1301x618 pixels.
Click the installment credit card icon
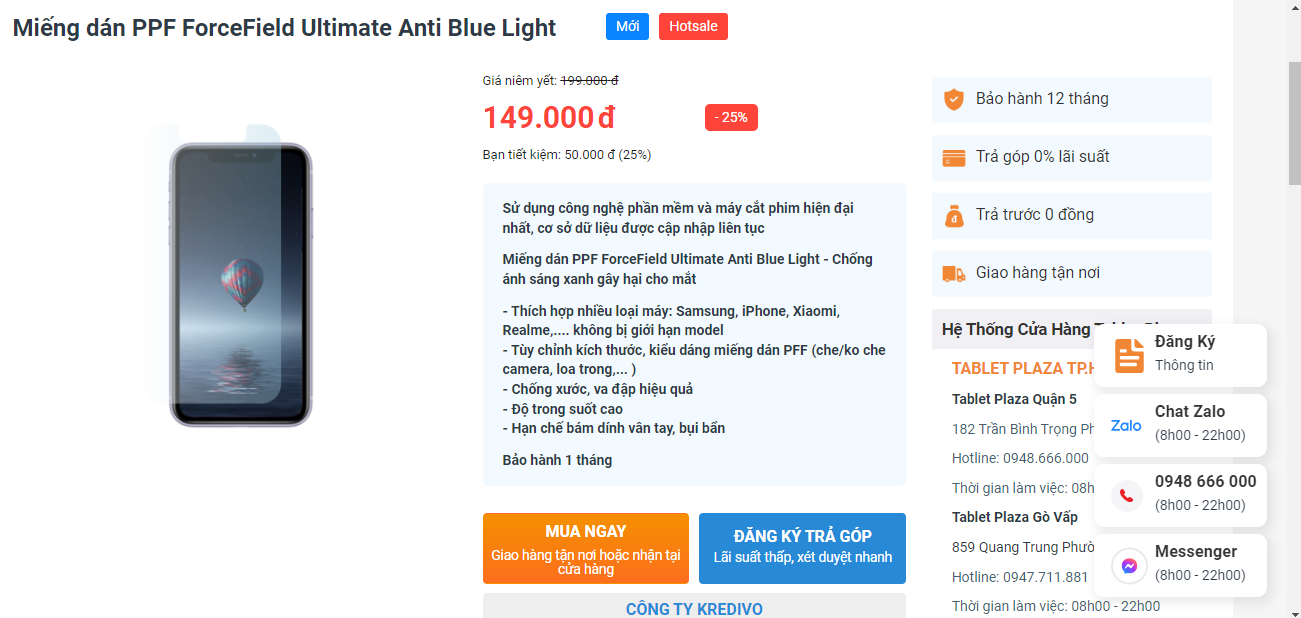pyautogui.click(x=954, y=157)
